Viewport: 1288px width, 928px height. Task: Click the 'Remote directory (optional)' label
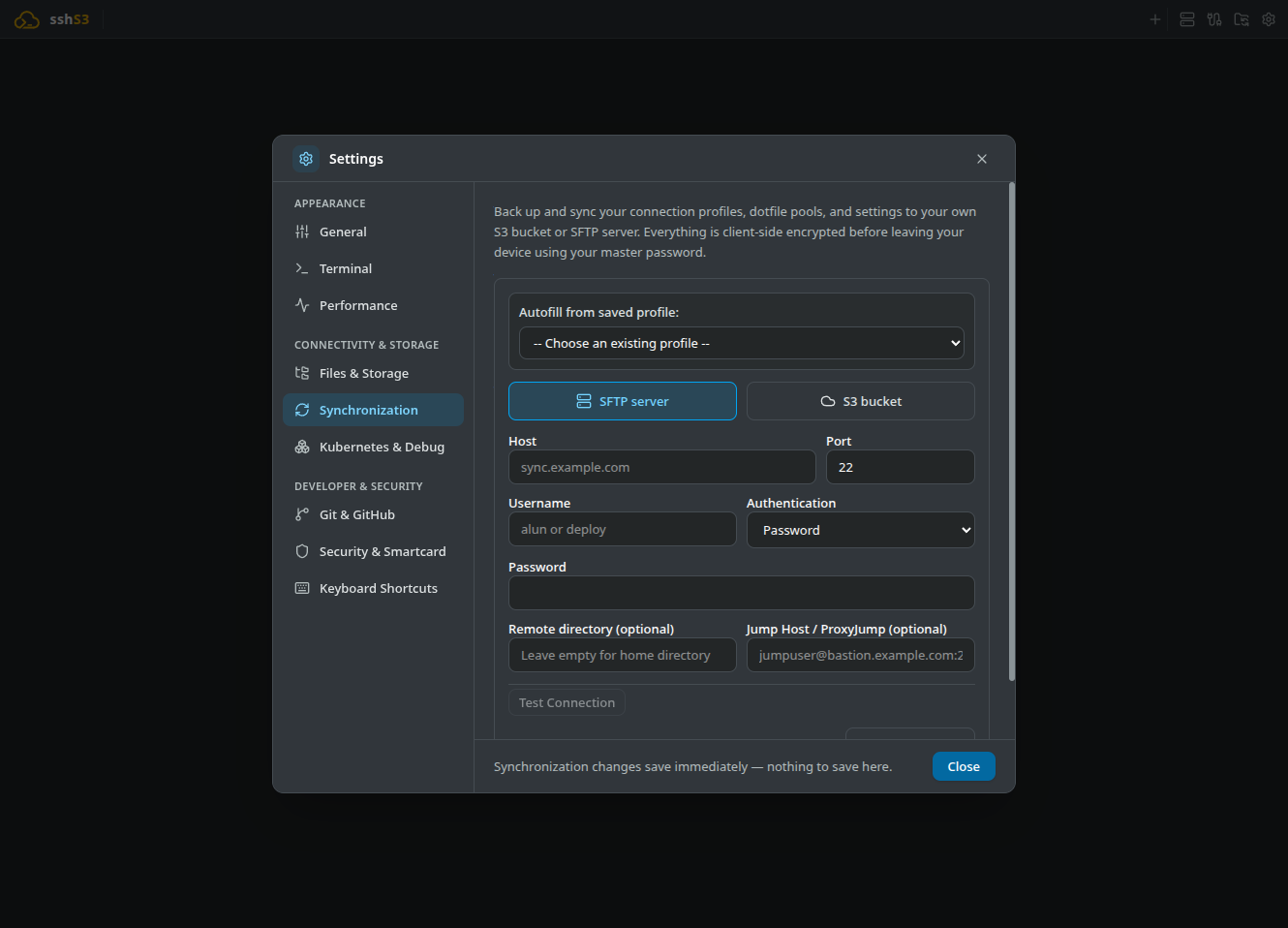591,629
